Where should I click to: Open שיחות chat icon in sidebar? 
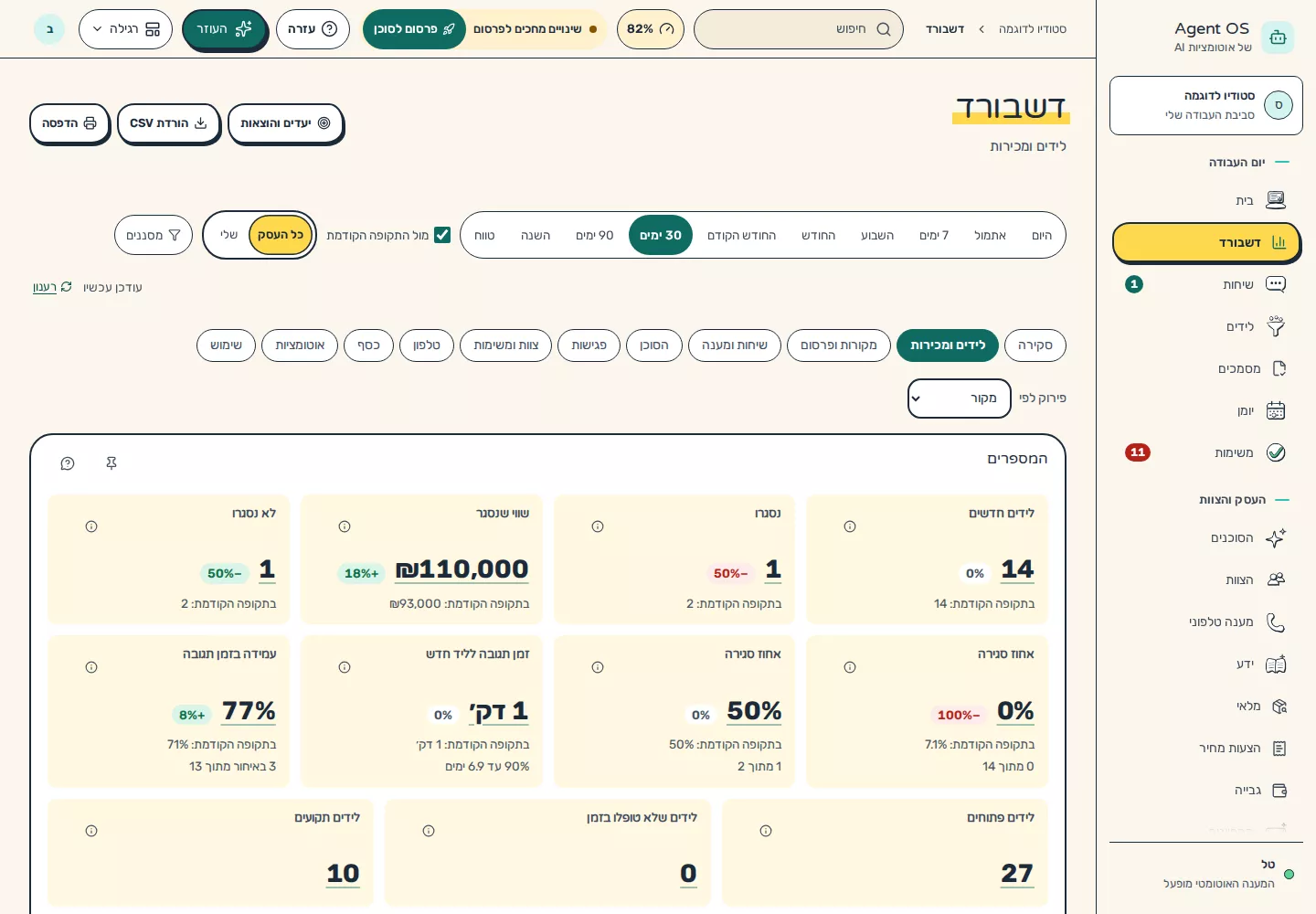[x=1276, y=284]
